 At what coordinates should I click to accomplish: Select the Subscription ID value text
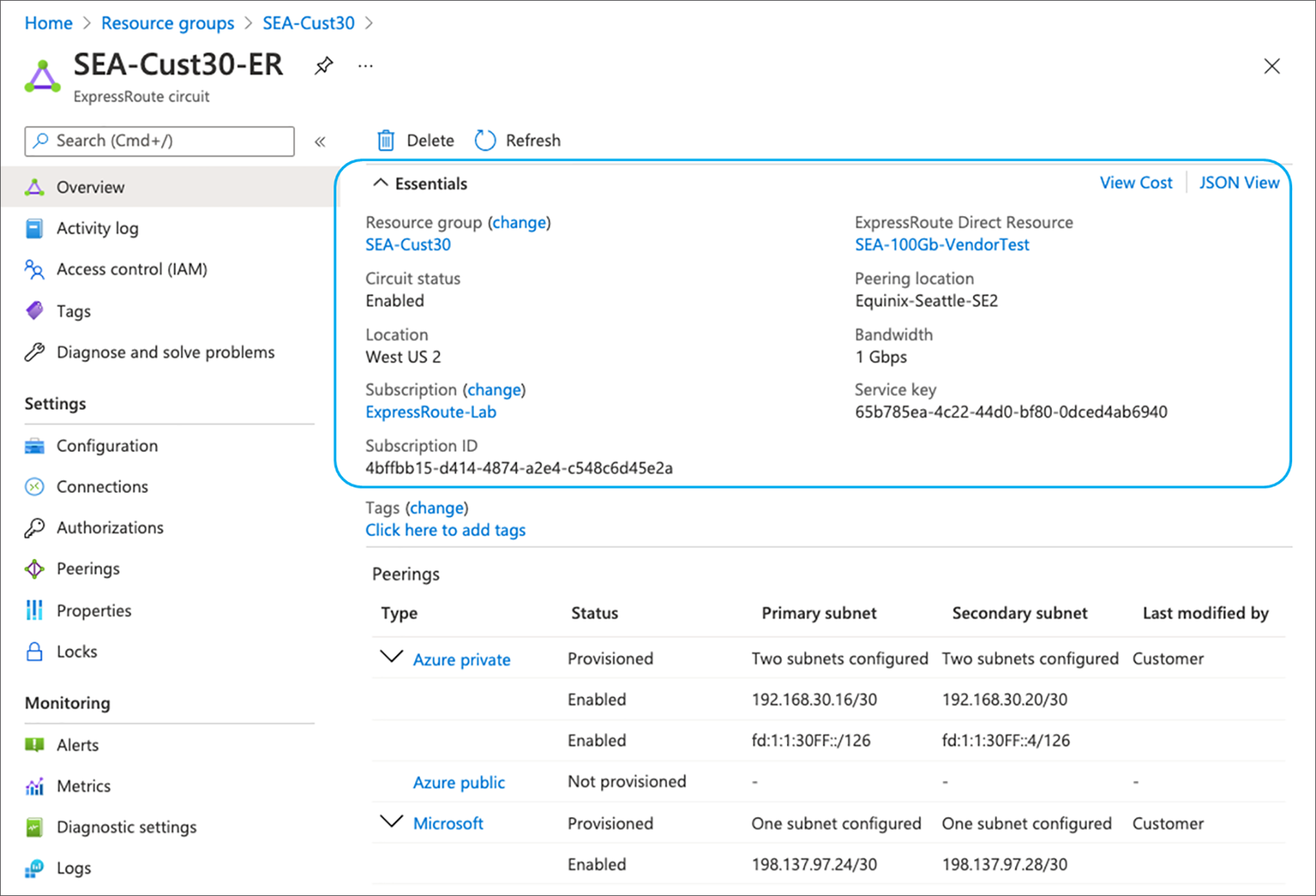pos(519,468)
